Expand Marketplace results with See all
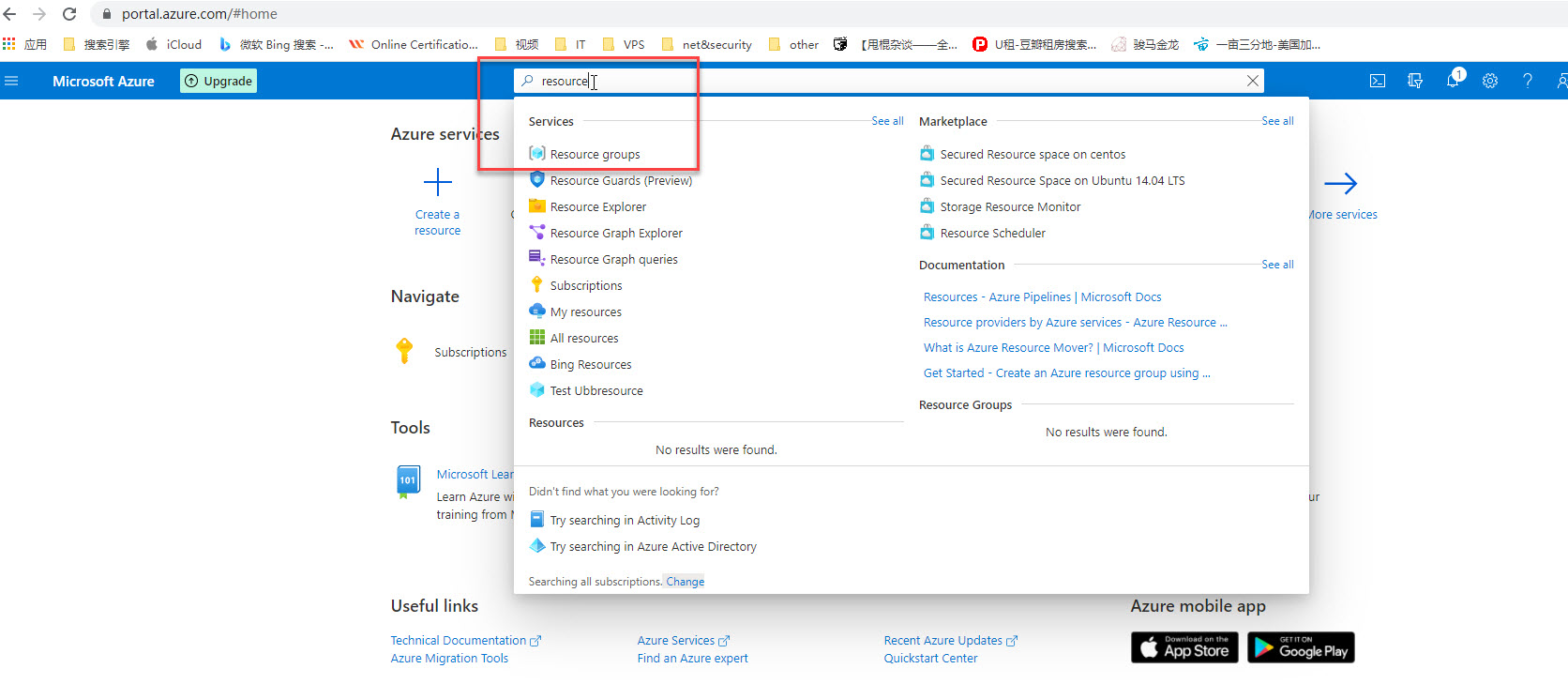1568x684 pixels. 1277,121
